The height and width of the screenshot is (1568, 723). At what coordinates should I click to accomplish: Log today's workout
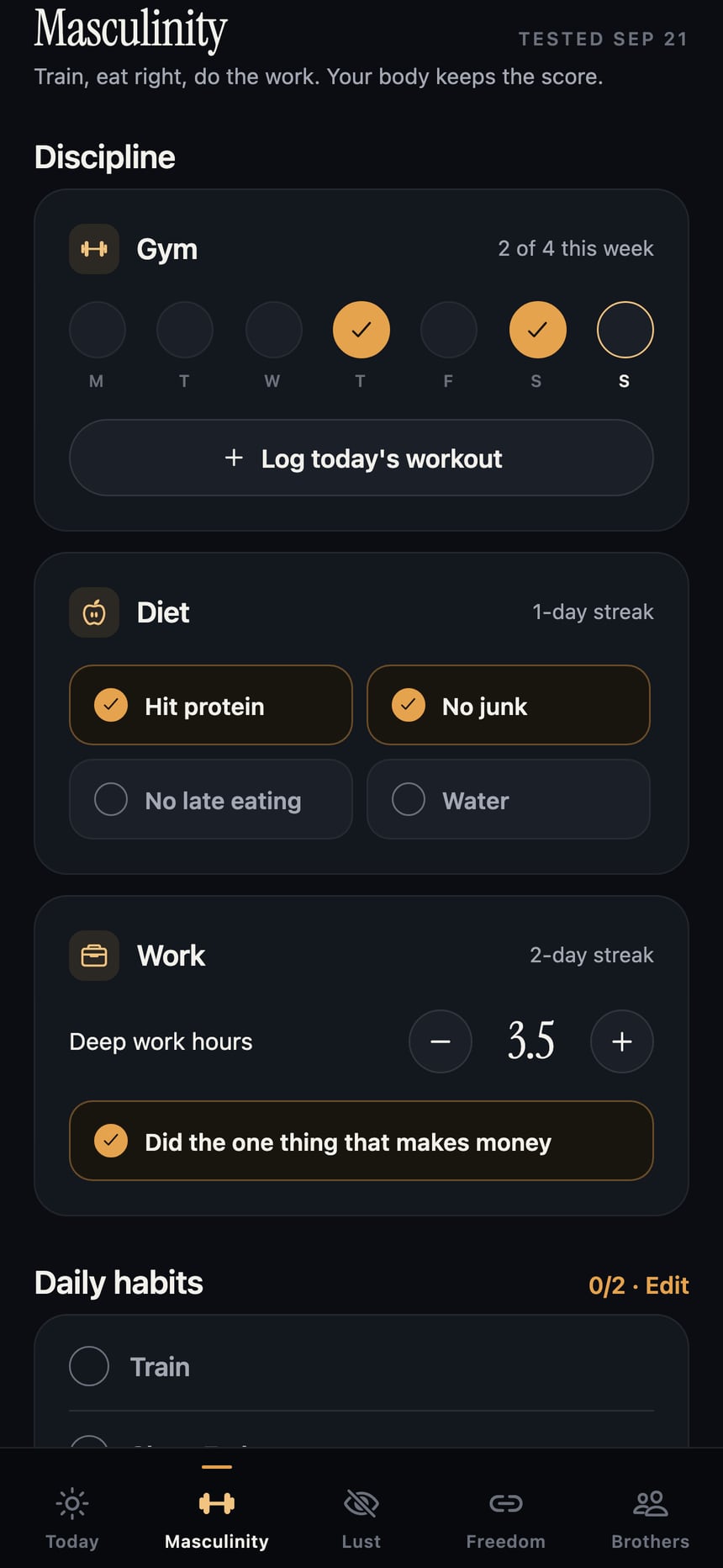pos(361,458)
